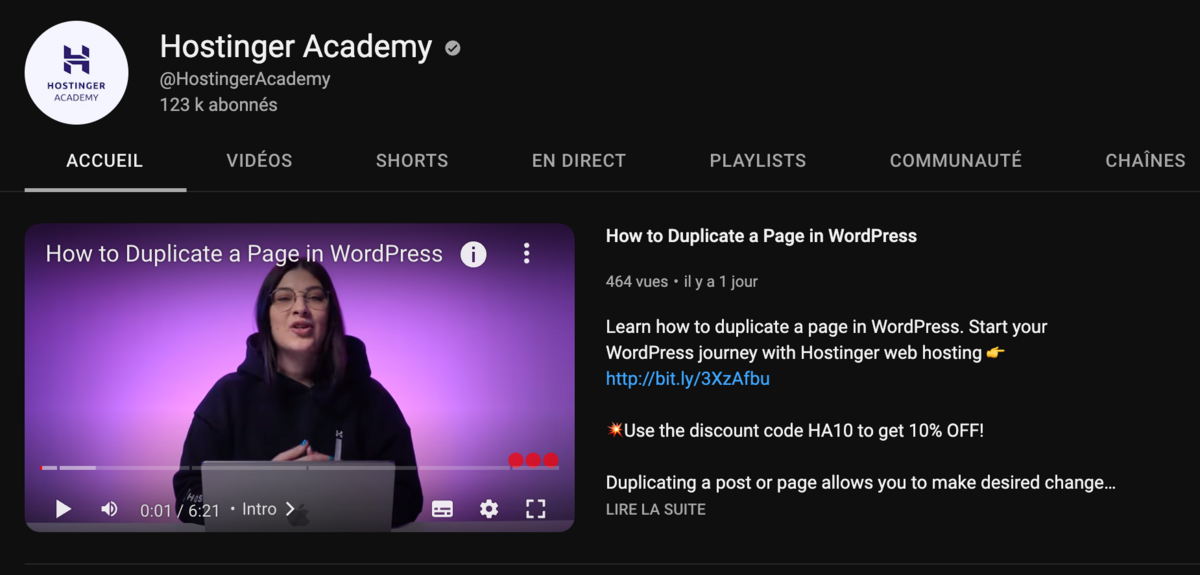Open the three-dot video options menu

[x=527, y=254]
